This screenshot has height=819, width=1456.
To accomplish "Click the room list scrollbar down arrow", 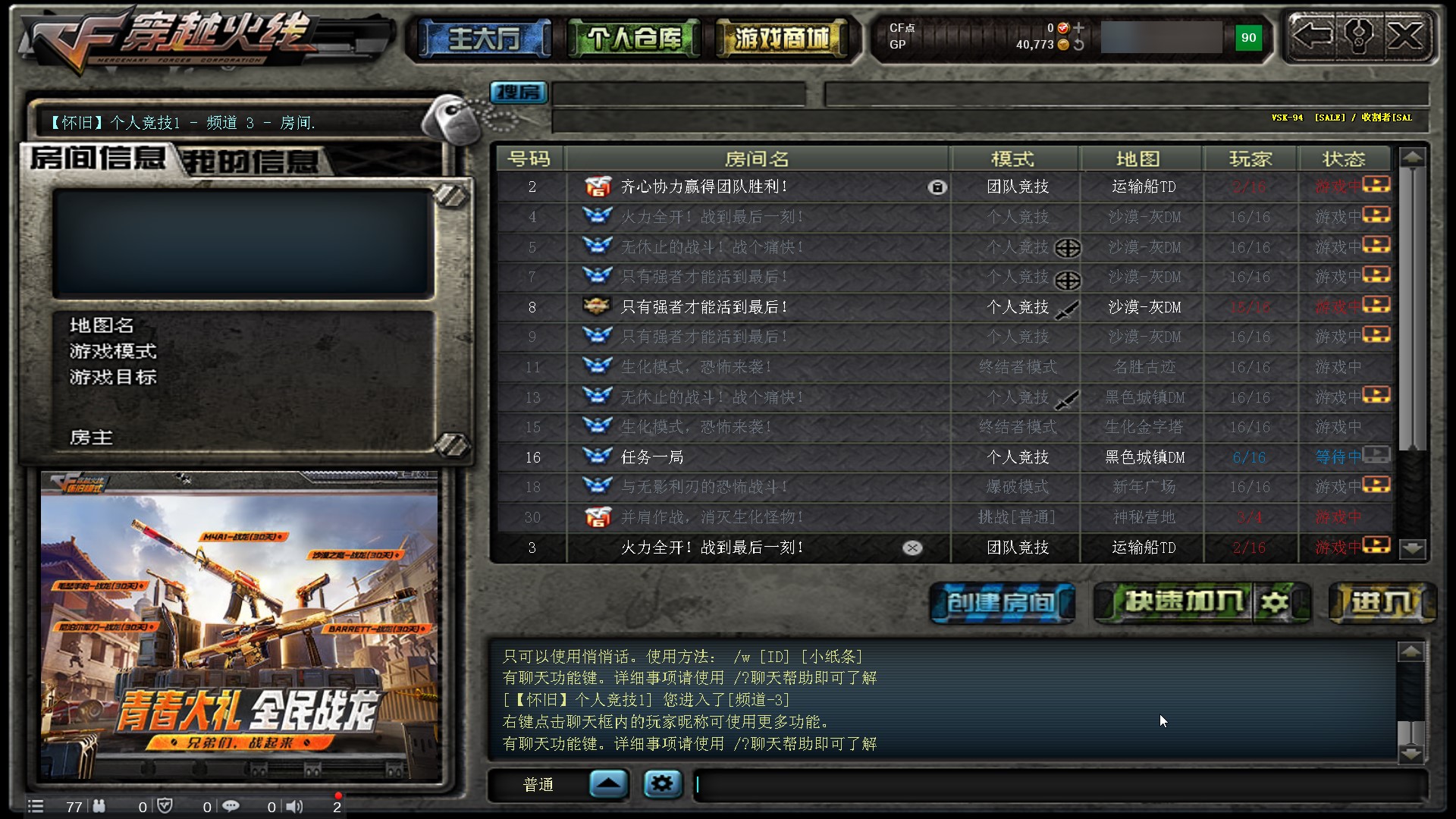I will [x=1412, y=548].
